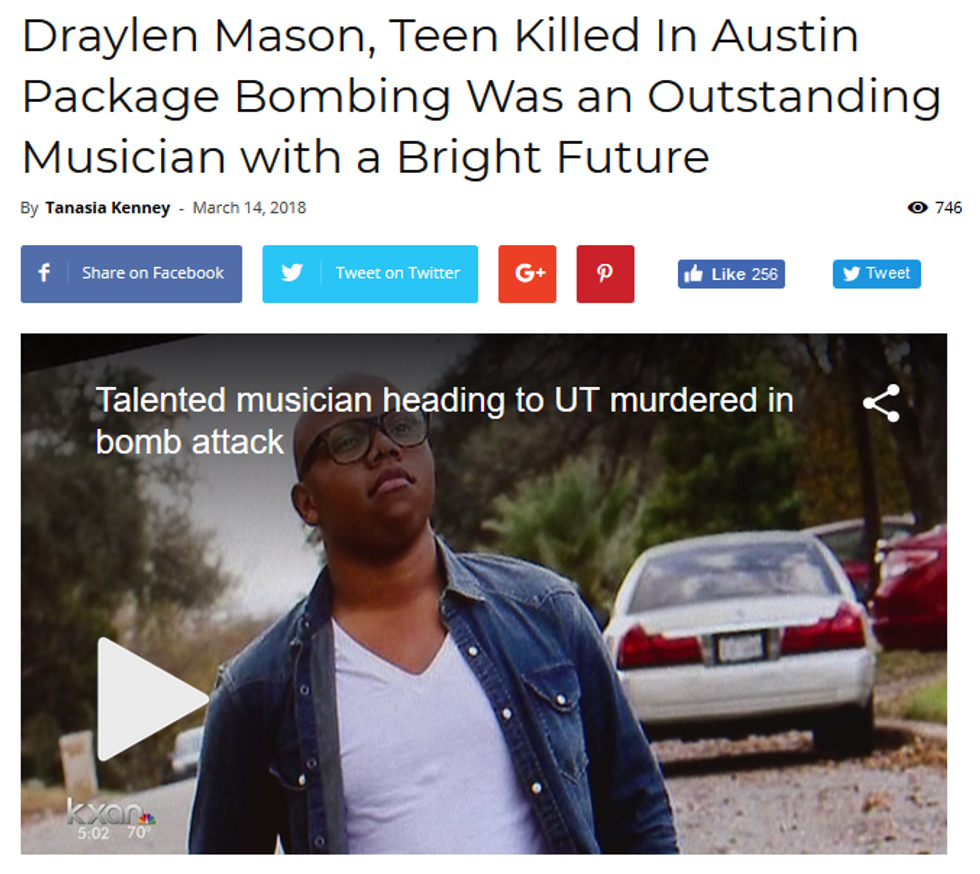Click the small blue Tweet button
Image resolution: width=980 pixels, height=874 pixels.
(x=876, y=274)
